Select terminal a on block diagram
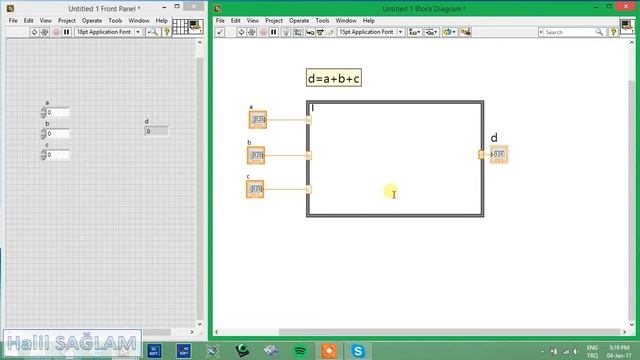 click(258, 120)
